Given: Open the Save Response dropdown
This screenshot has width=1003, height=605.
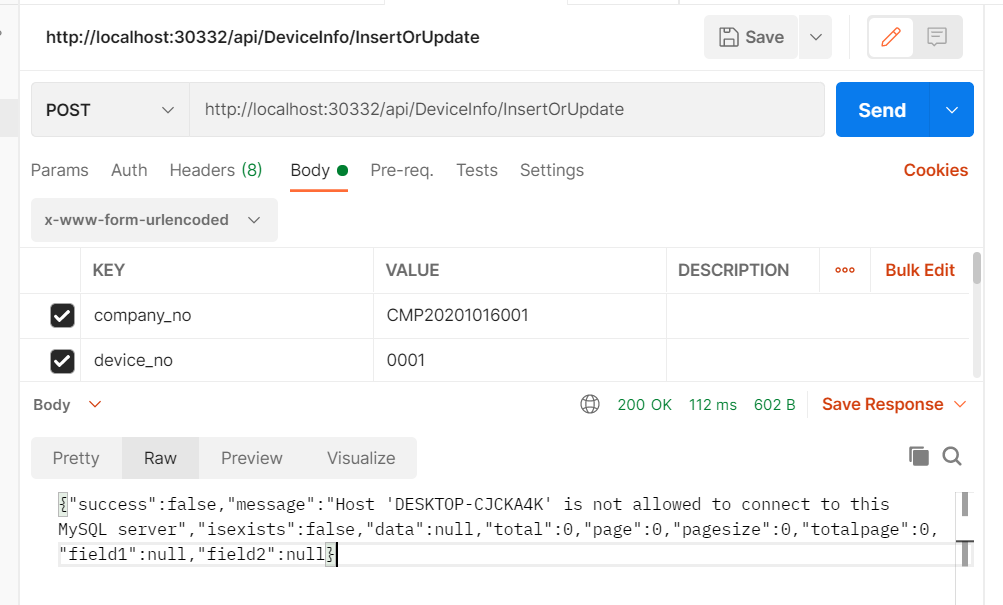Looking at the screenshot, I should (894, 404).
